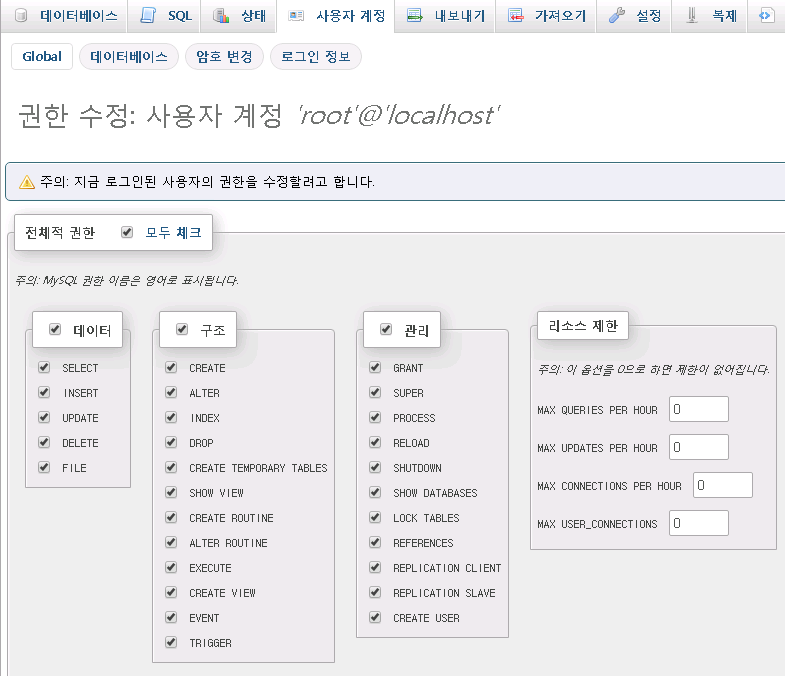785x676 pixels.
Task: Uncheck the SHOW DATABASES privilege
Action: coord(375,492)
